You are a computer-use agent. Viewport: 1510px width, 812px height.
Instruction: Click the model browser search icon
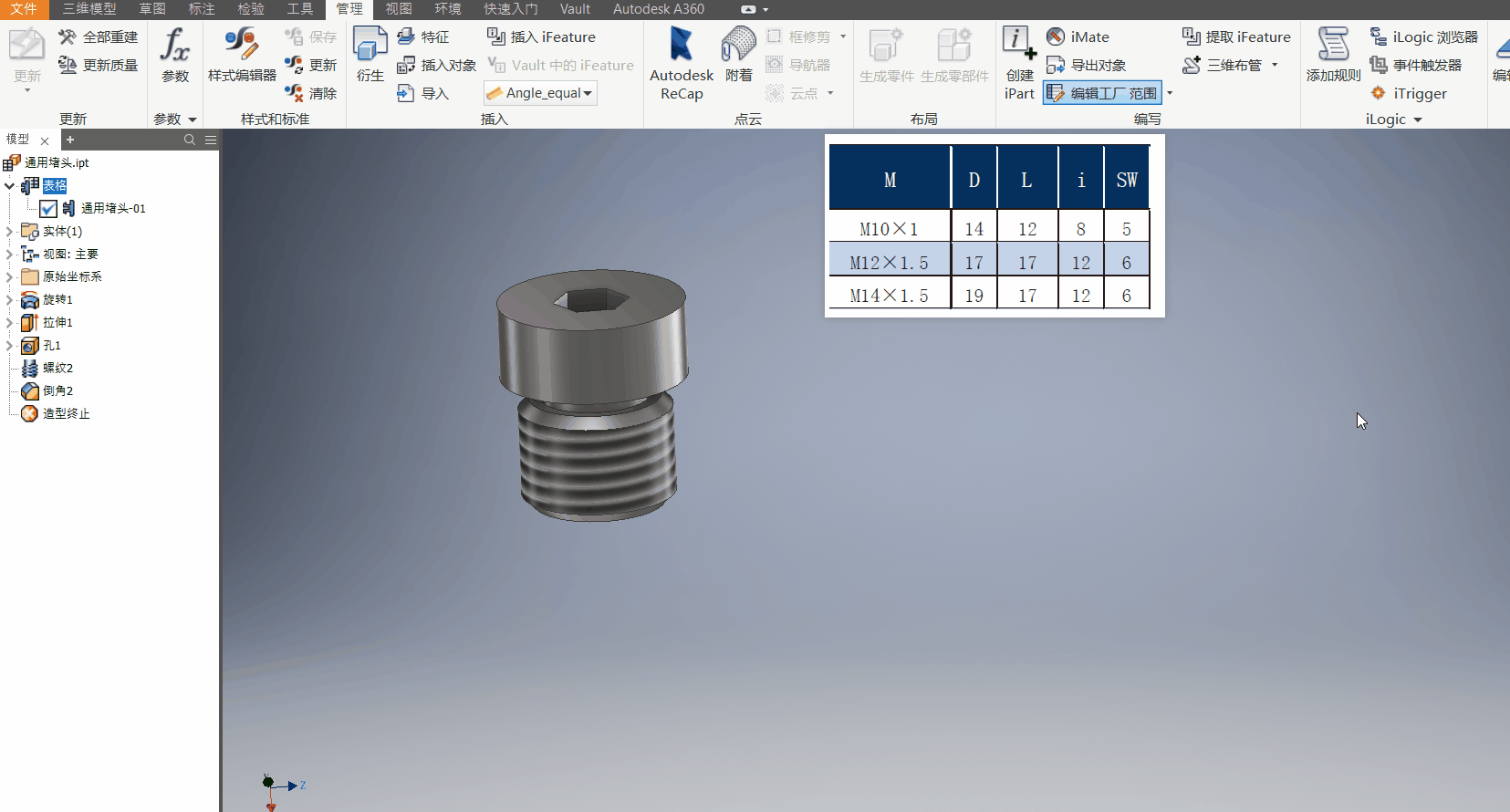[190, 140]
